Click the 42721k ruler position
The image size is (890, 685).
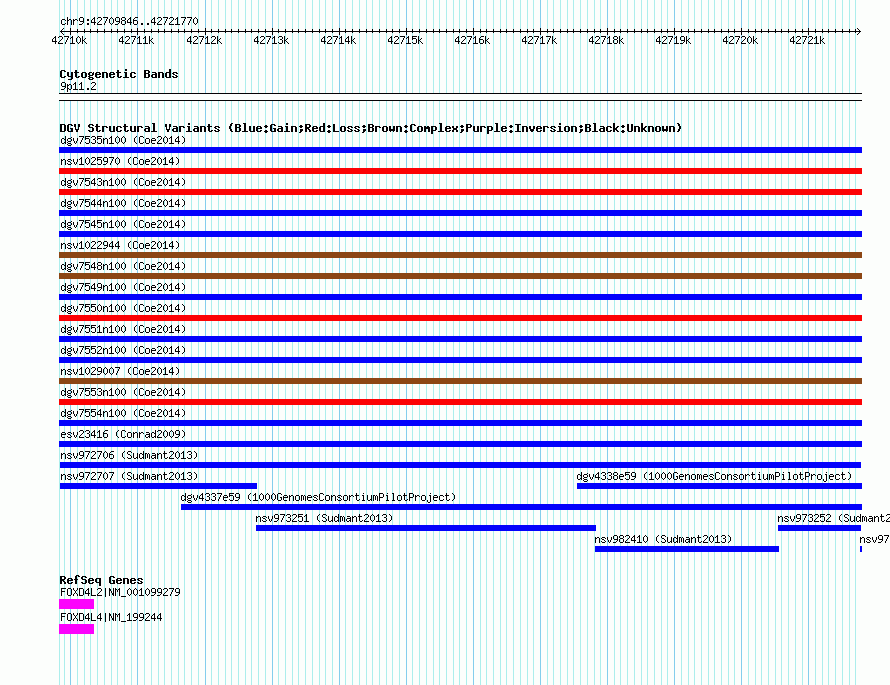807,40
